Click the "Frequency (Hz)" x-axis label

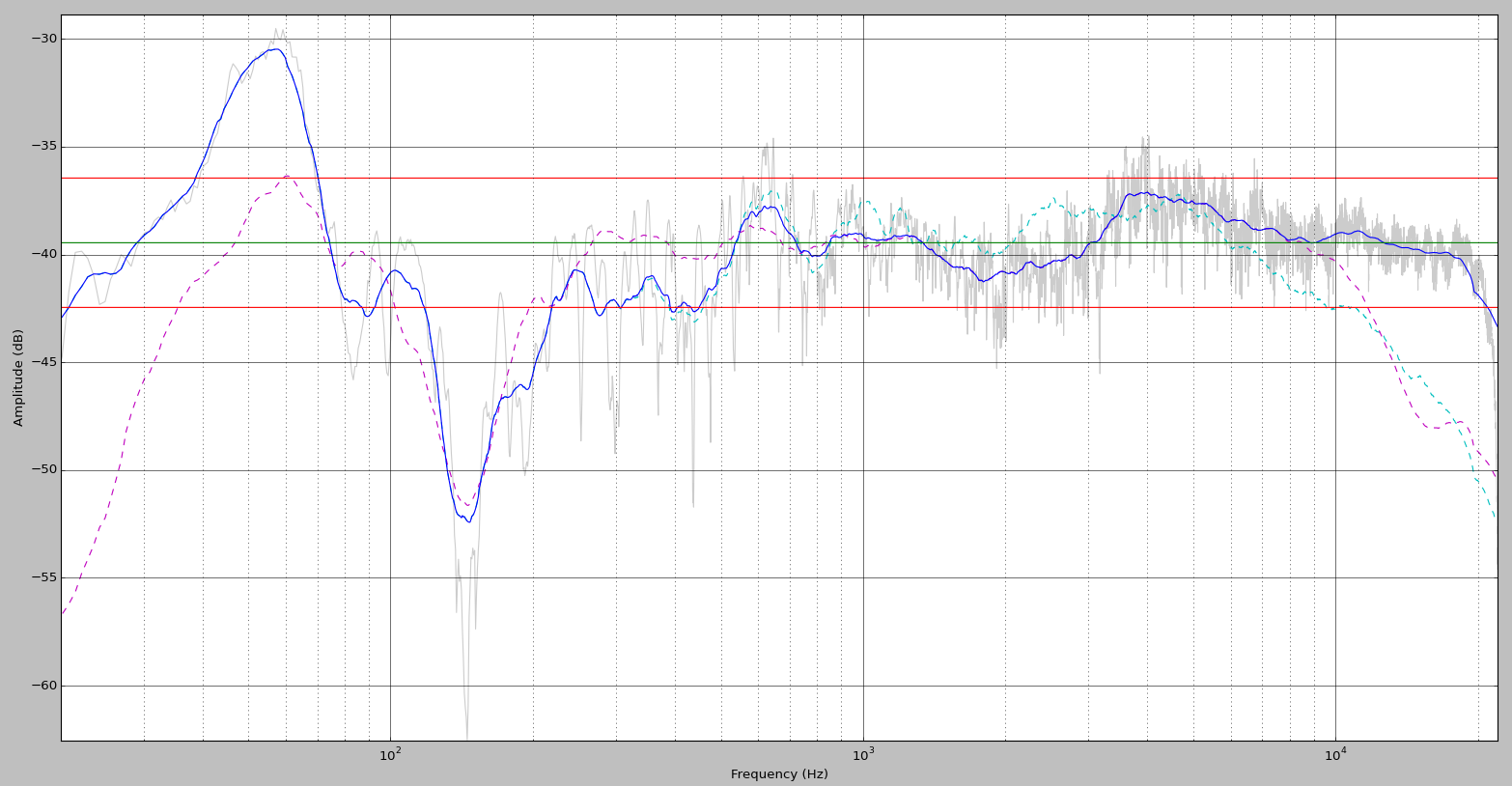tap(779, 774)
